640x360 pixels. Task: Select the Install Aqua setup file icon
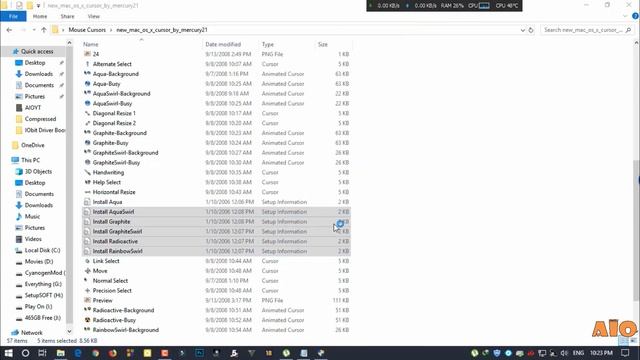(x=87, y=202)
